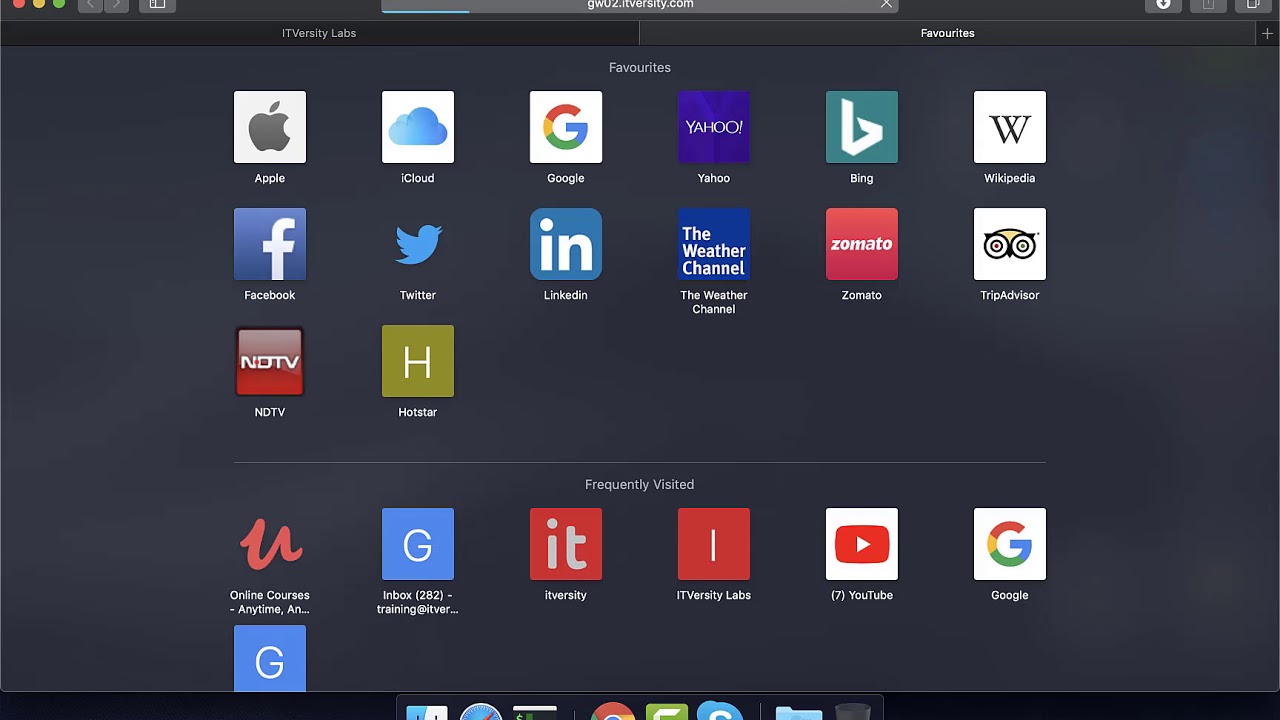Open the Yahoo favourite
This screenshot has width=1280, height=720.
click(x=713, y=127)
